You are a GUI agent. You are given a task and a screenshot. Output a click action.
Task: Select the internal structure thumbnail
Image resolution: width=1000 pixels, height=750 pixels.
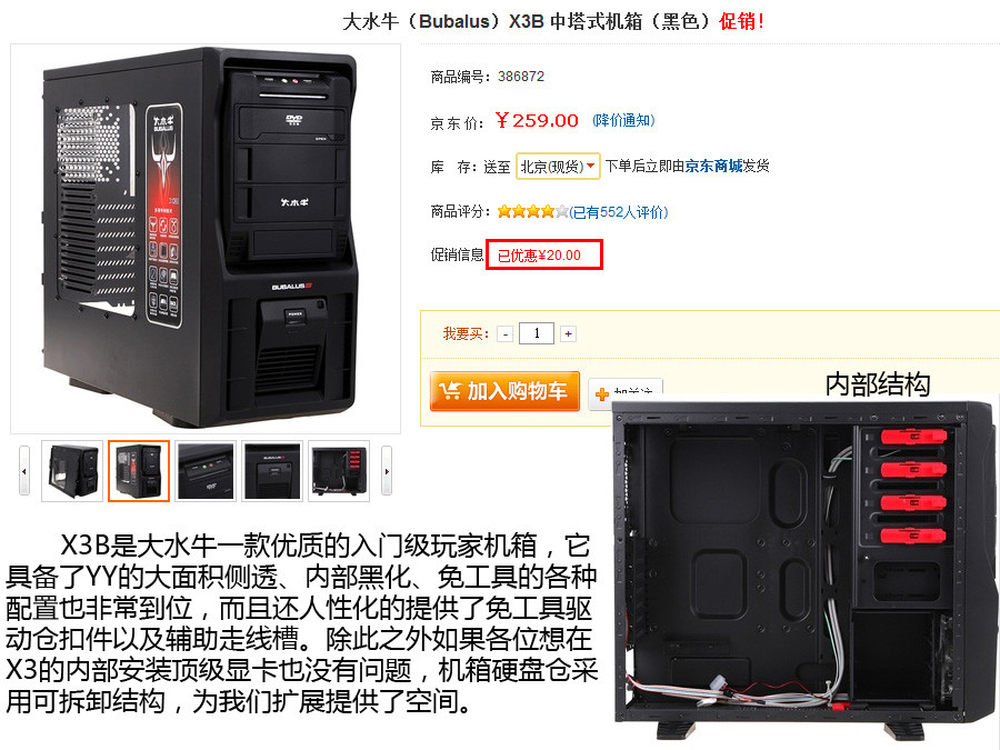click(339, 471)
